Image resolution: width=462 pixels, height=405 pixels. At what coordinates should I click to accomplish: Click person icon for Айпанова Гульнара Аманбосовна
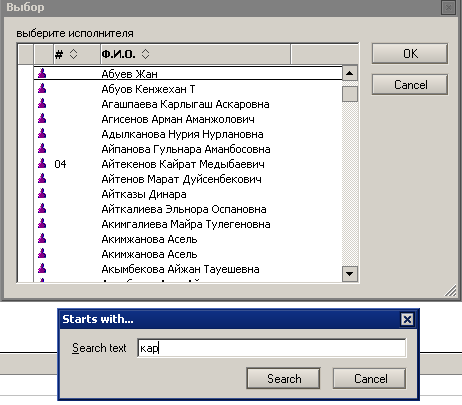tap(42, 148)
